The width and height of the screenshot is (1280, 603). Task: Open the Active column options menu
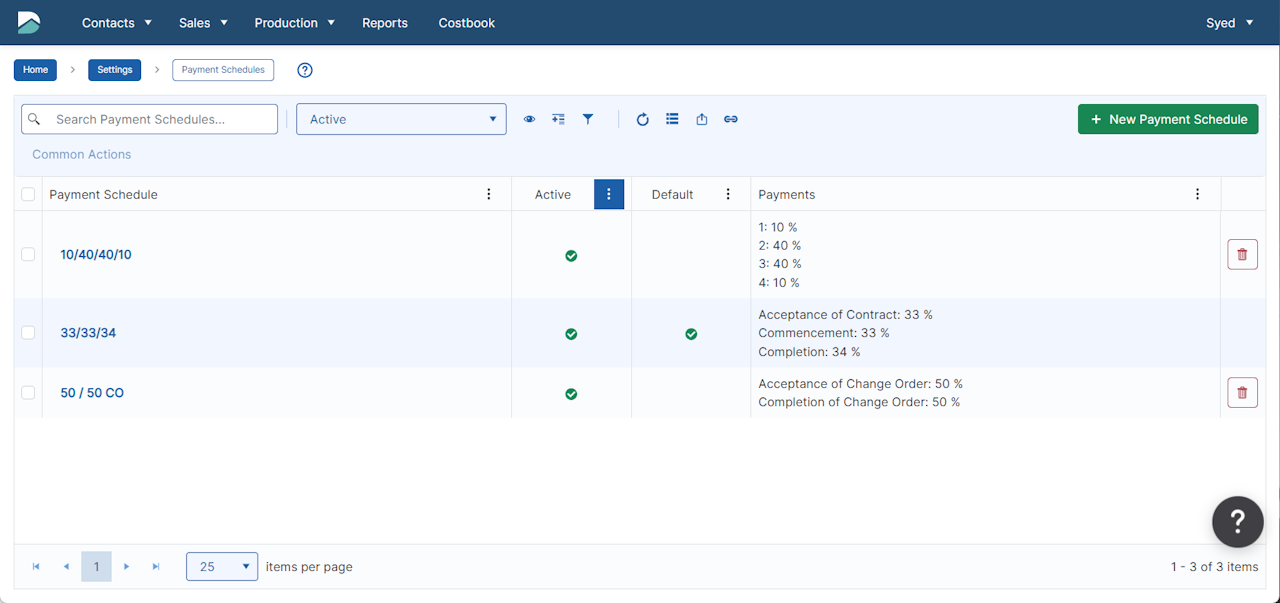(x=609, y=195)
